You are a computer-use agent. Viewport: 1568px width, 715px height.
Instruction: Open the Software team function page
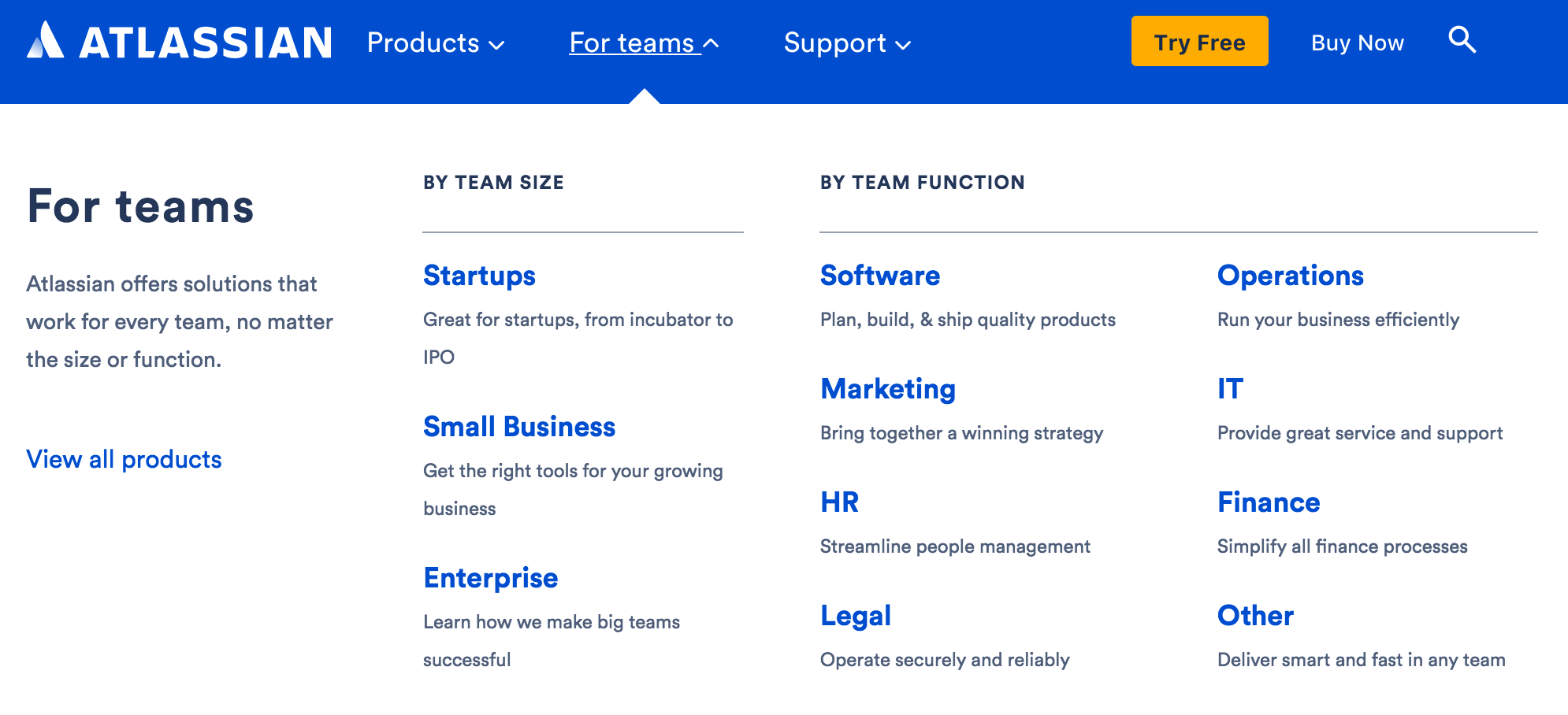(880, 276)
